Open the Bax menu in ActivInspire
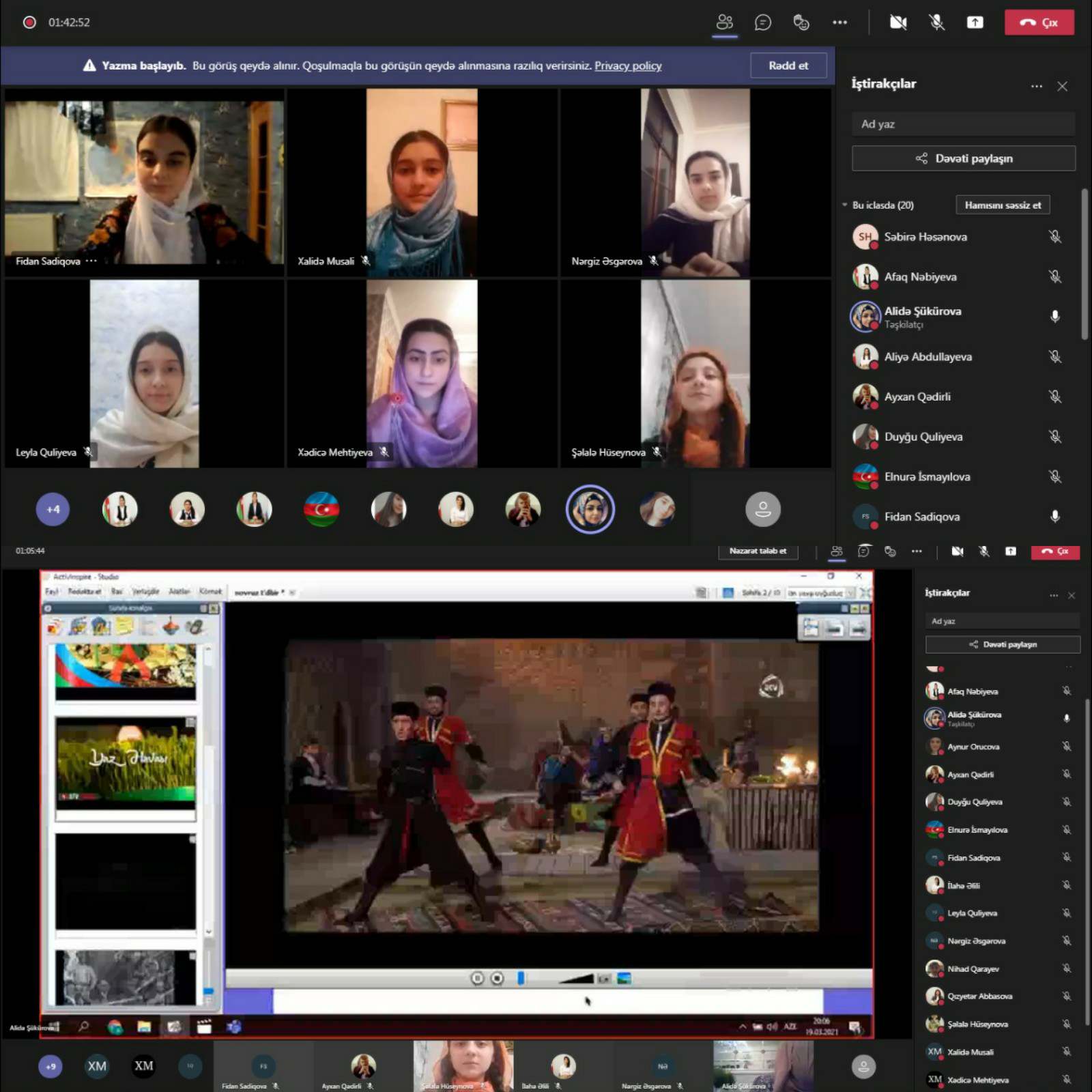The width and height of the screenshot is (1092, 1092). 117,591
